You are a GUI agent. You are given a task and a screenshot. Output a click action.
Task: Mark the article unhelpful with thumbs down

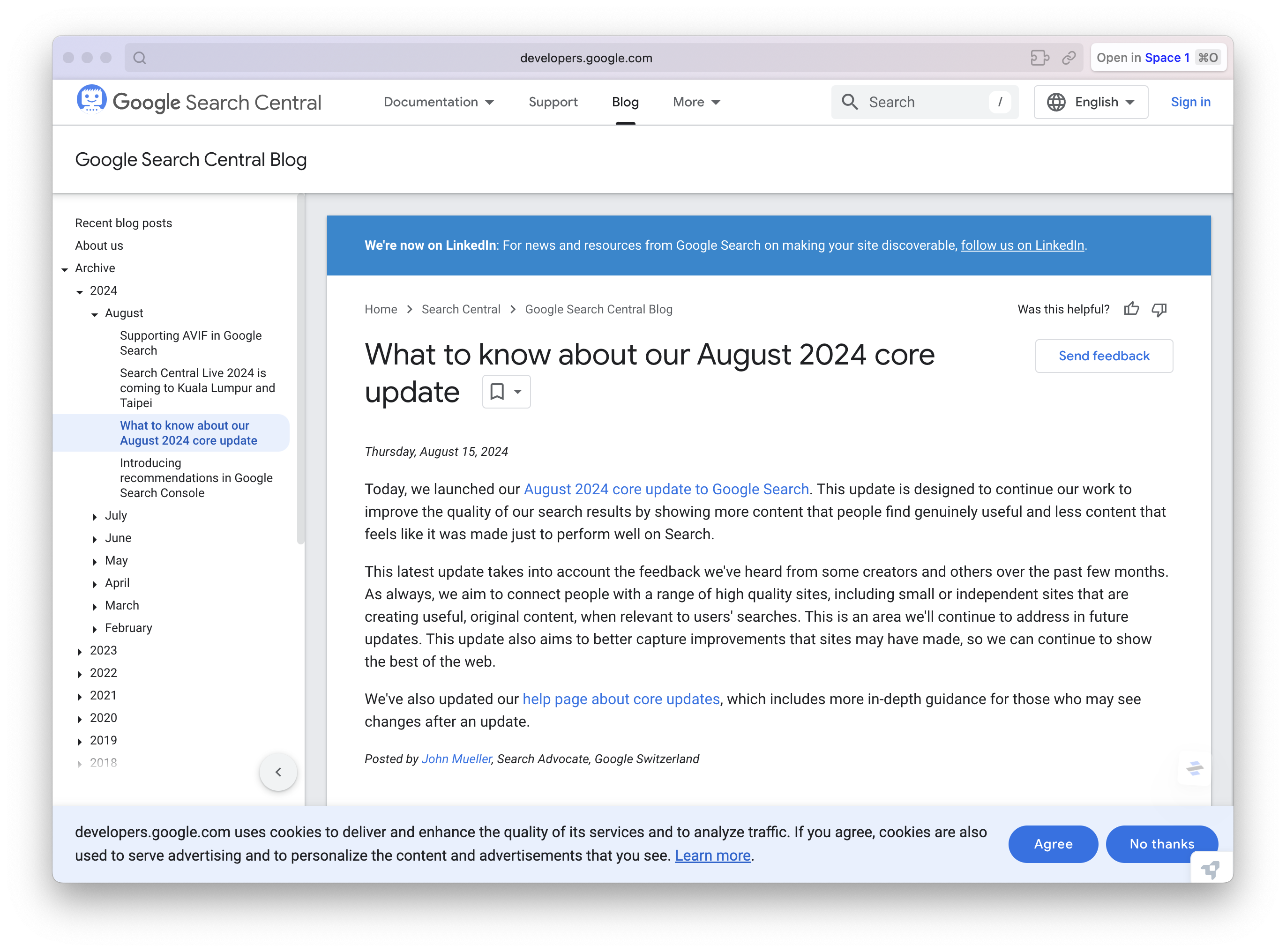tap(1159, 310)
